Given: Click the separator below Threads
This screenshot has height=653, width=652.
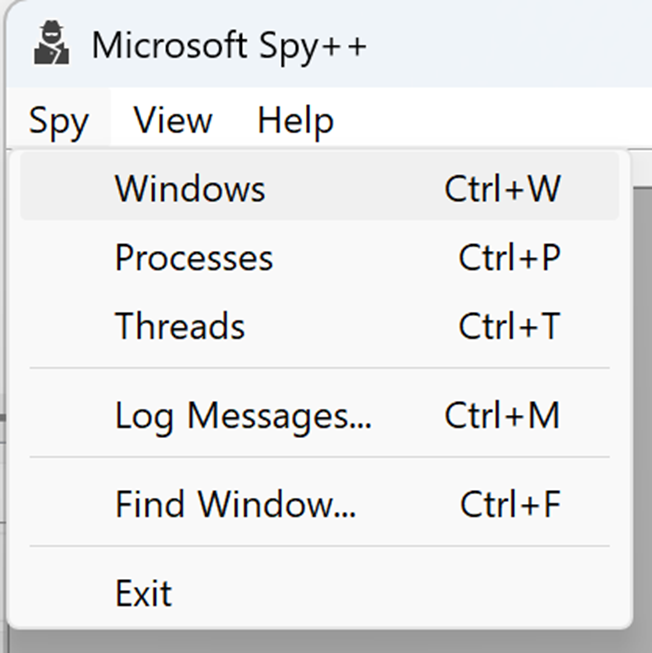Looking at the screenshot, I should [320, 368].
